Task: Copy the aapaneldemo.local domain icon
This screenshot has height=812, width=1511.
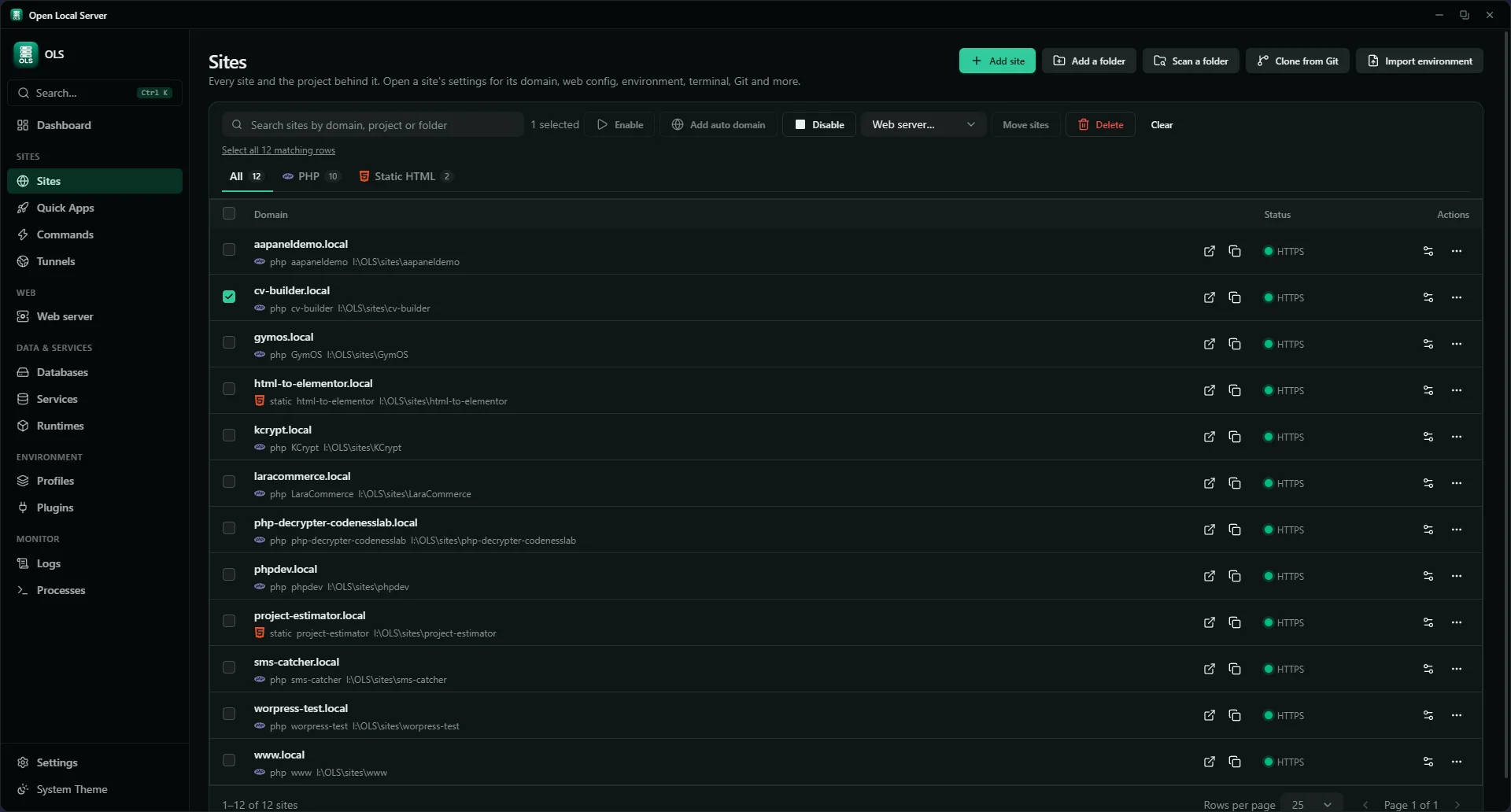Action: click(x=1235, y=251)
